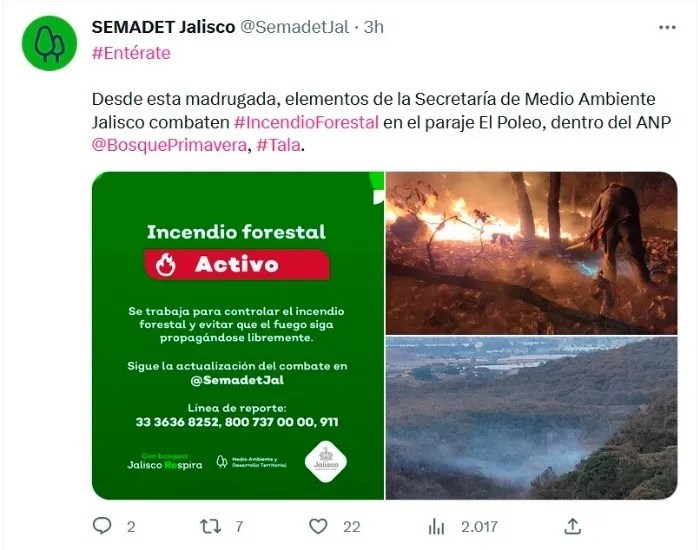Open the reply comment bubble icon
Viewport: 700px width, 550px height.
point(102,526)
